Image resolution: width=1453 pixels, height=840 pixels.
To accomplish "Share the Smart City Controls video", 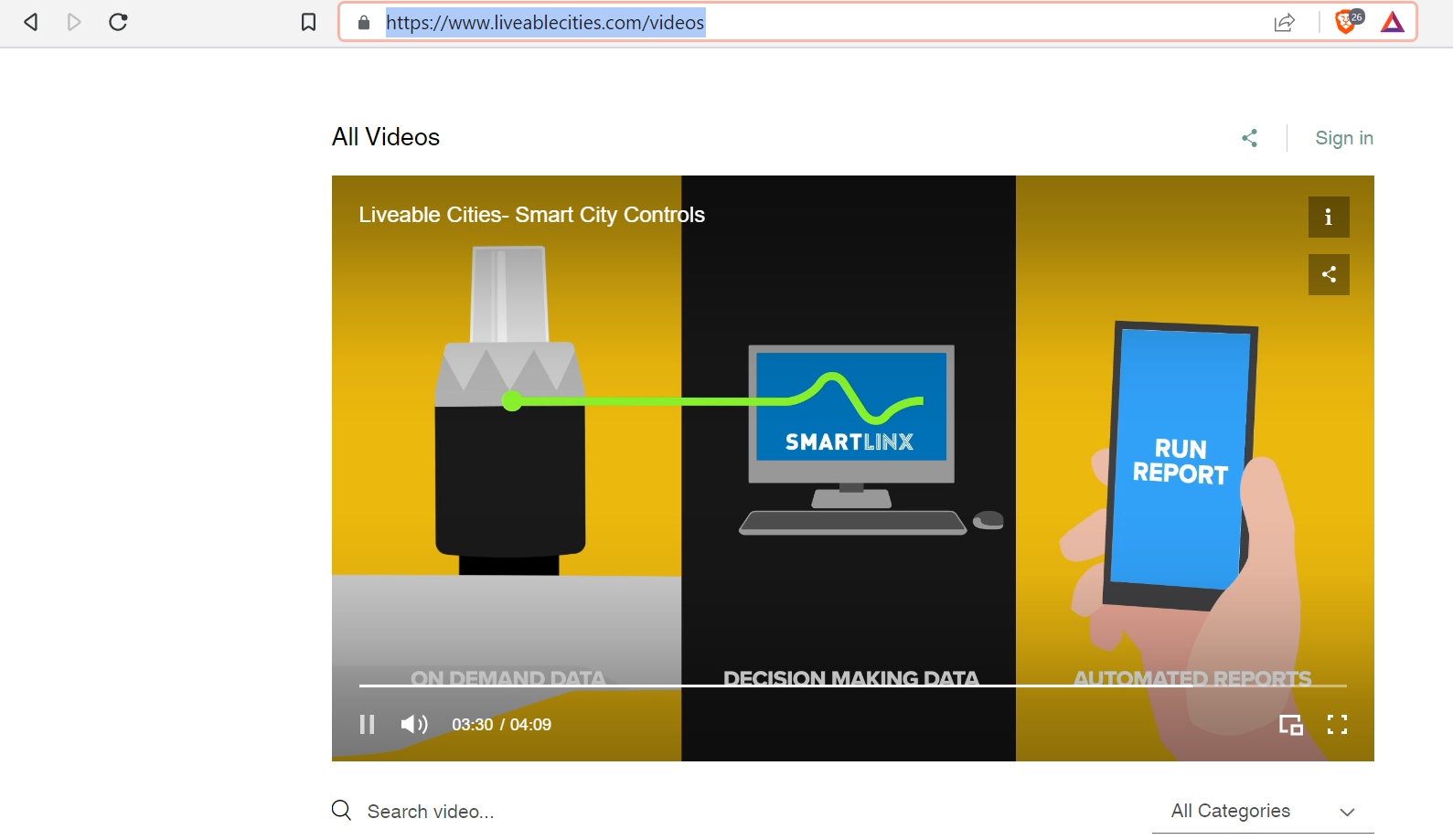I will [1329, 274].
